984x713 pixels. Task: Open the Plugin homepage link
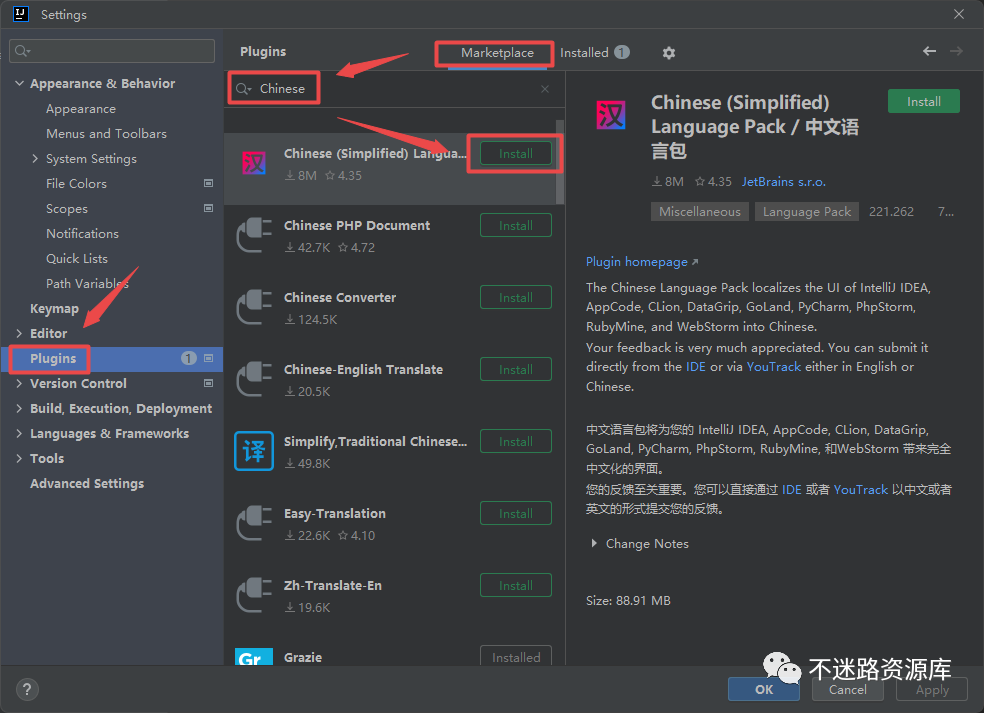coord(637,262)
